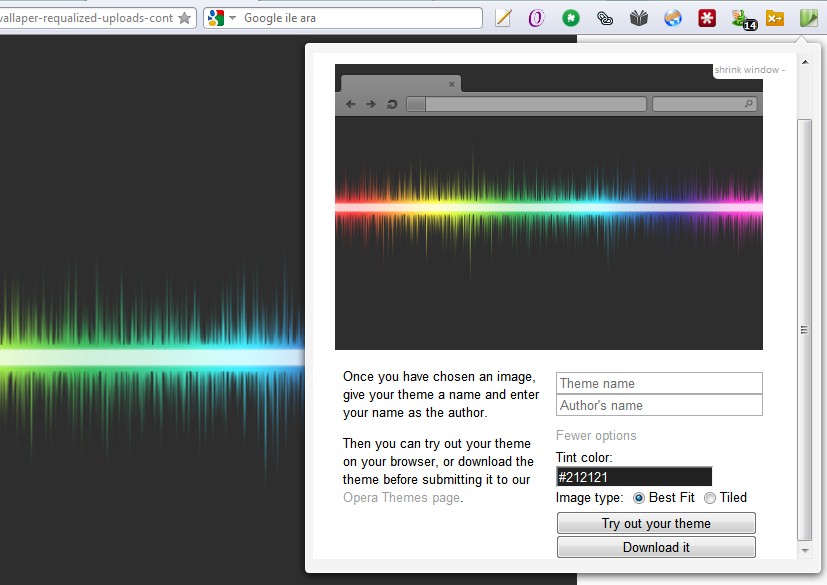Open the chain link extension
This screenshot has width=827, height=585.
pyautogui.click(x=604, y=18)
